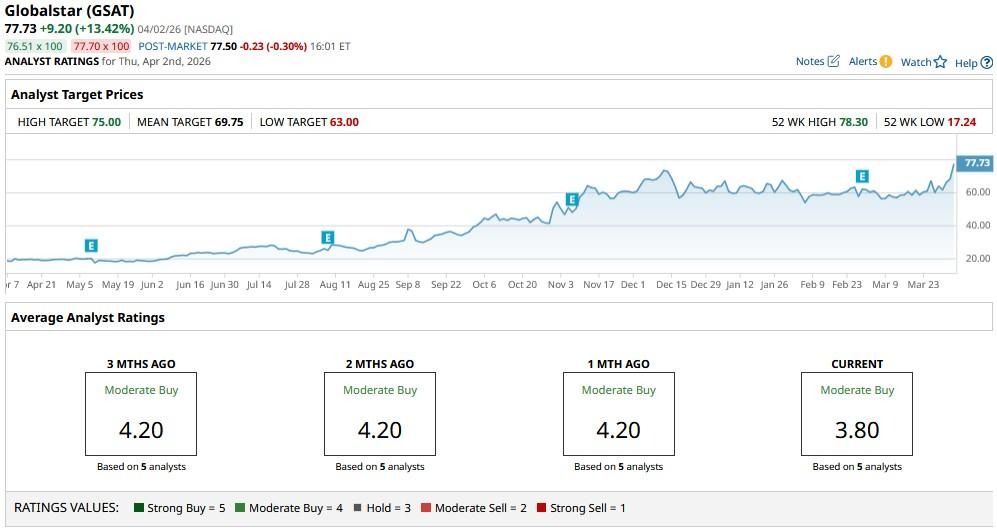Click the Dec 15 date label on axis
The image size is (997, 528).
[x=671, y=284]
